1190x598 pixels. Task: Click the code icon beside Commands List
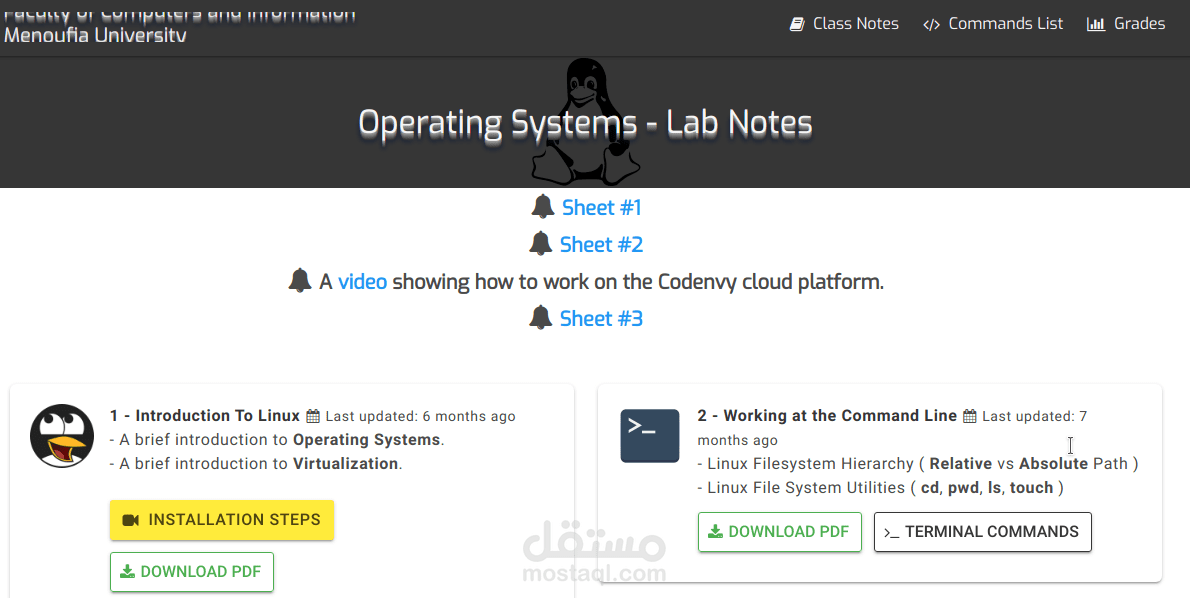pyautogui.click(x=931, y=25)
